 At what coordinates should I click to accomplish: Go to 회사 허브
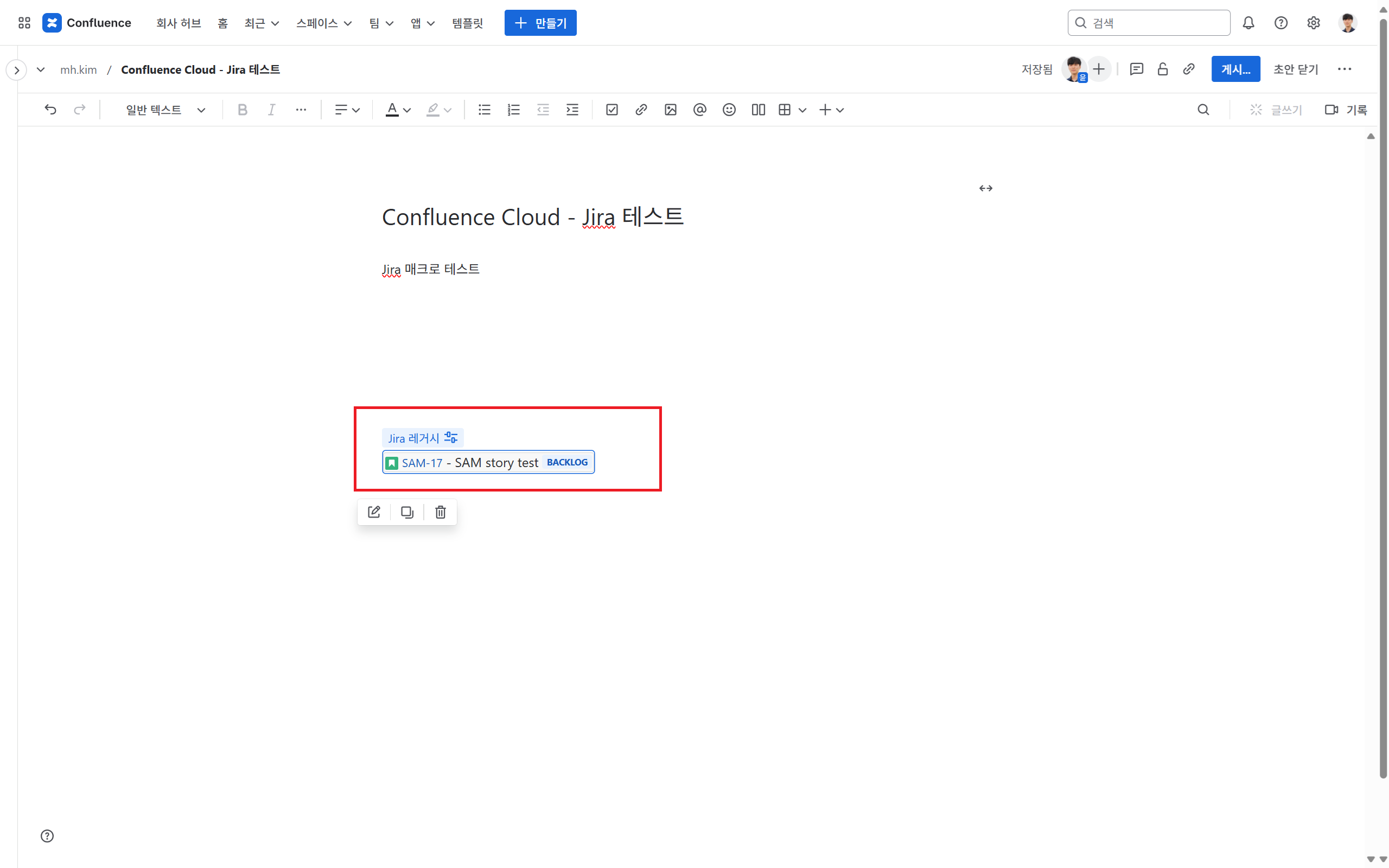[x=179, y=23]
